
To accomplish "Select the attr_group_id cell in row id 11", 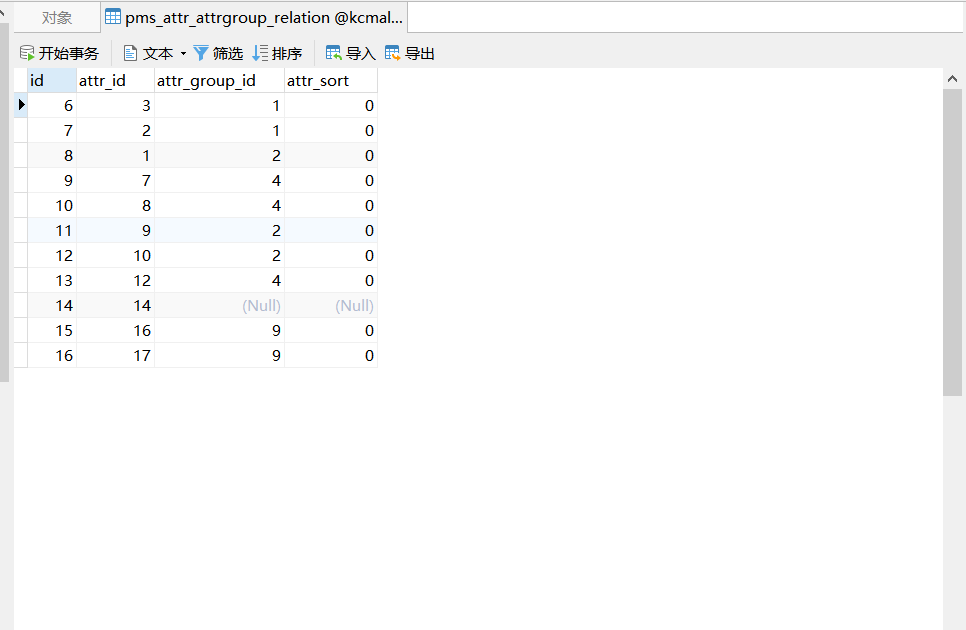I will click(219, 230).
